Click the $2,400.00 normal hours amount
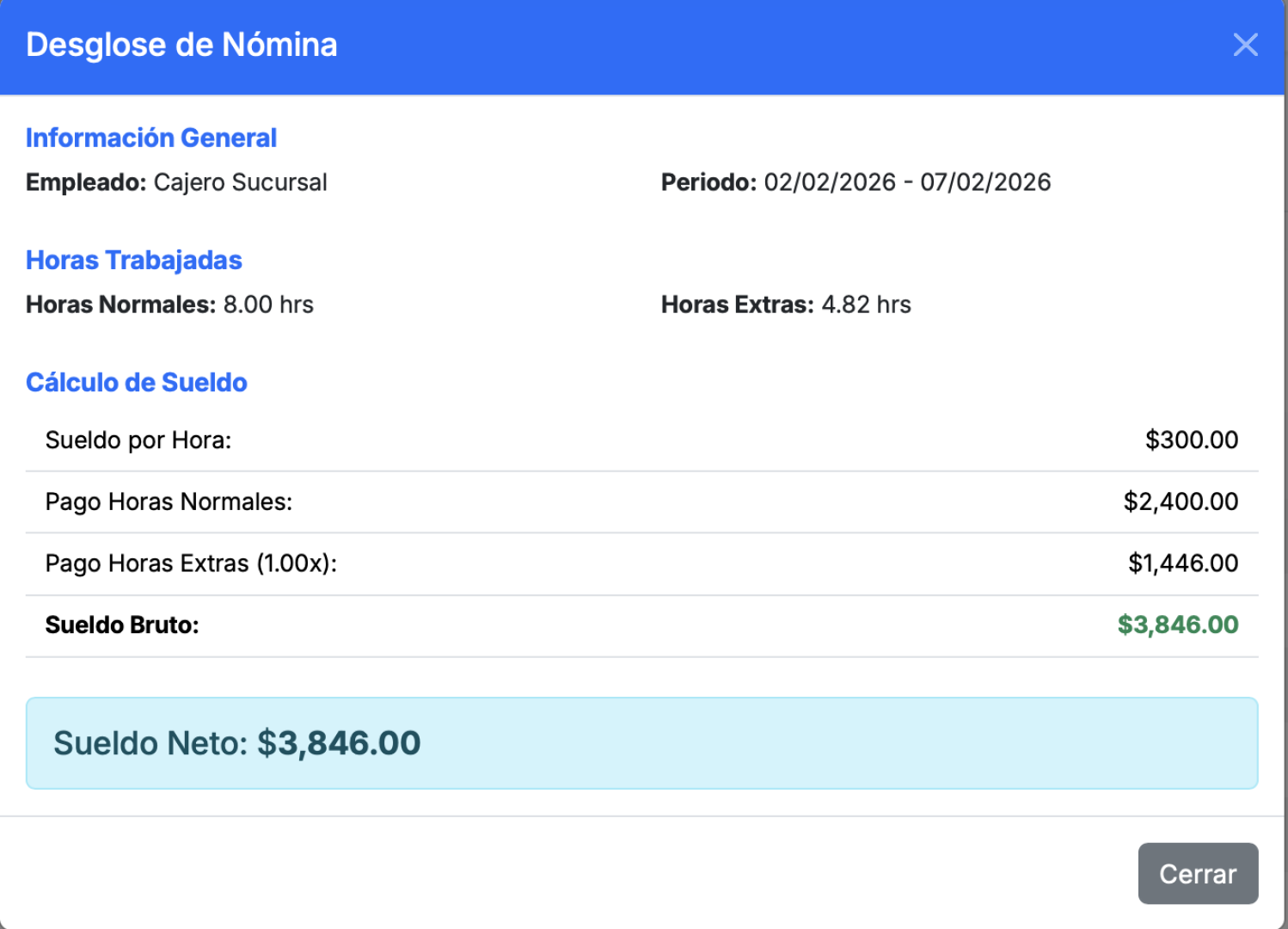This screenshot has height=929, width=1288. (1181, 501)
